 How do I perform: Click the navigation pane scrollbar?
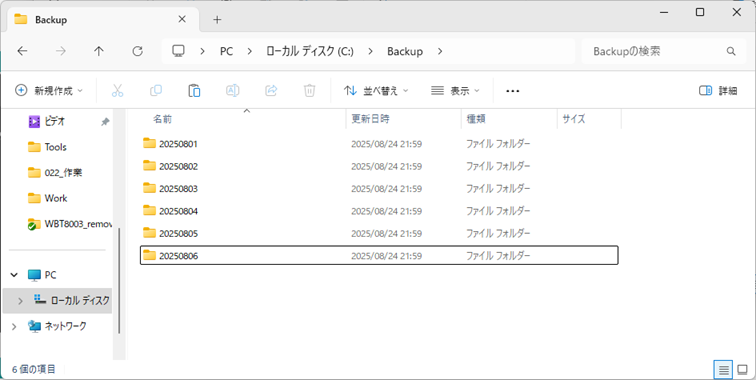click(x=119, y=281)
